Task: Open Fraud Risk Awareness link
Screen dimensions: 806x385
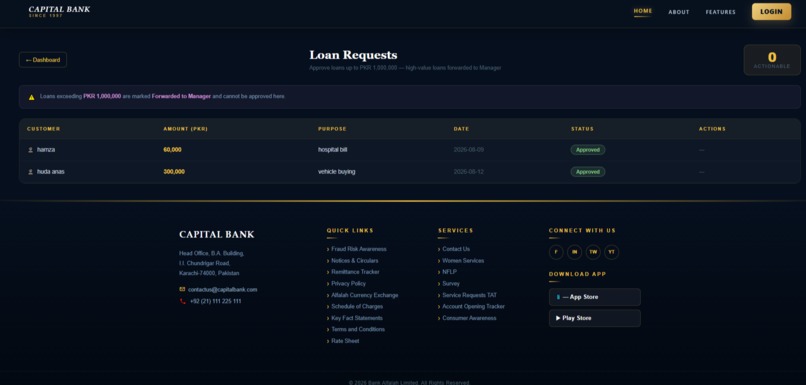Action: [358, 249]
